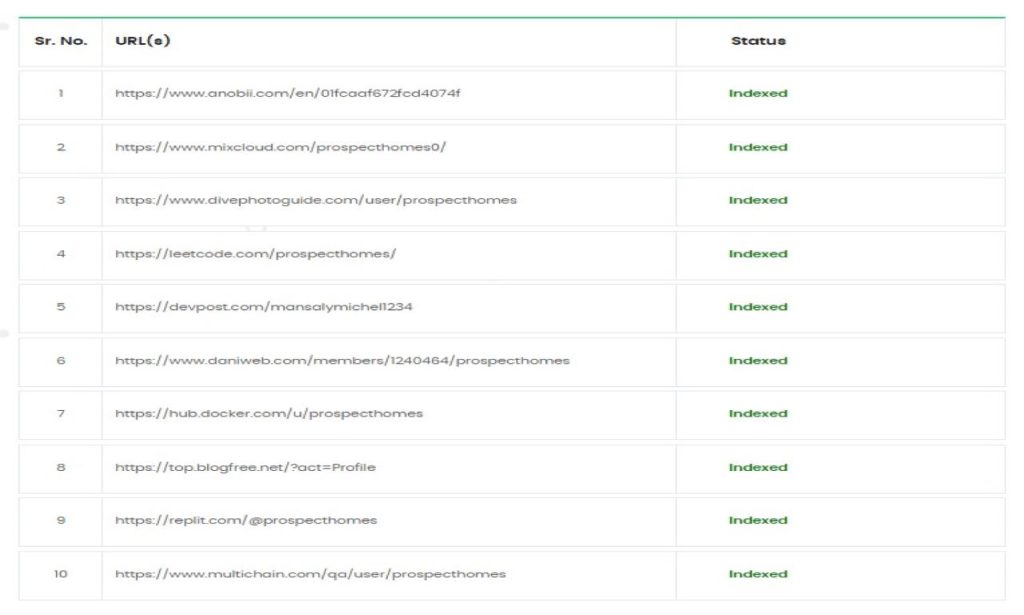
Task: Select serial number 5 cell
Action: pyautogui.click(x=61, y=307)
